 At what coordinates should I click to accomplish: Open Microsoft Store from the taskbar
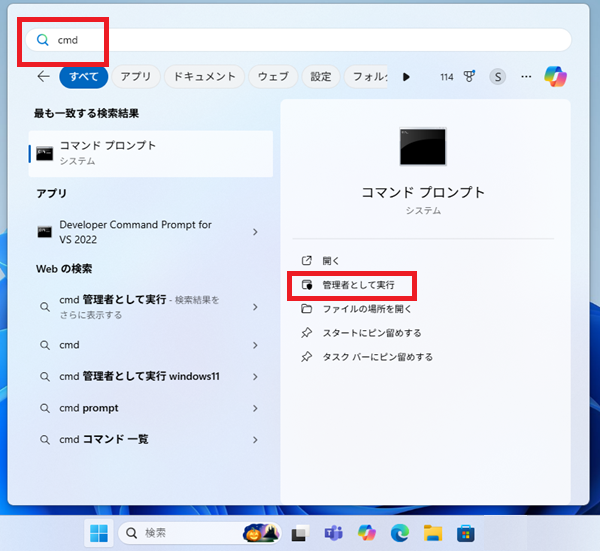click(x=466, y=533)
